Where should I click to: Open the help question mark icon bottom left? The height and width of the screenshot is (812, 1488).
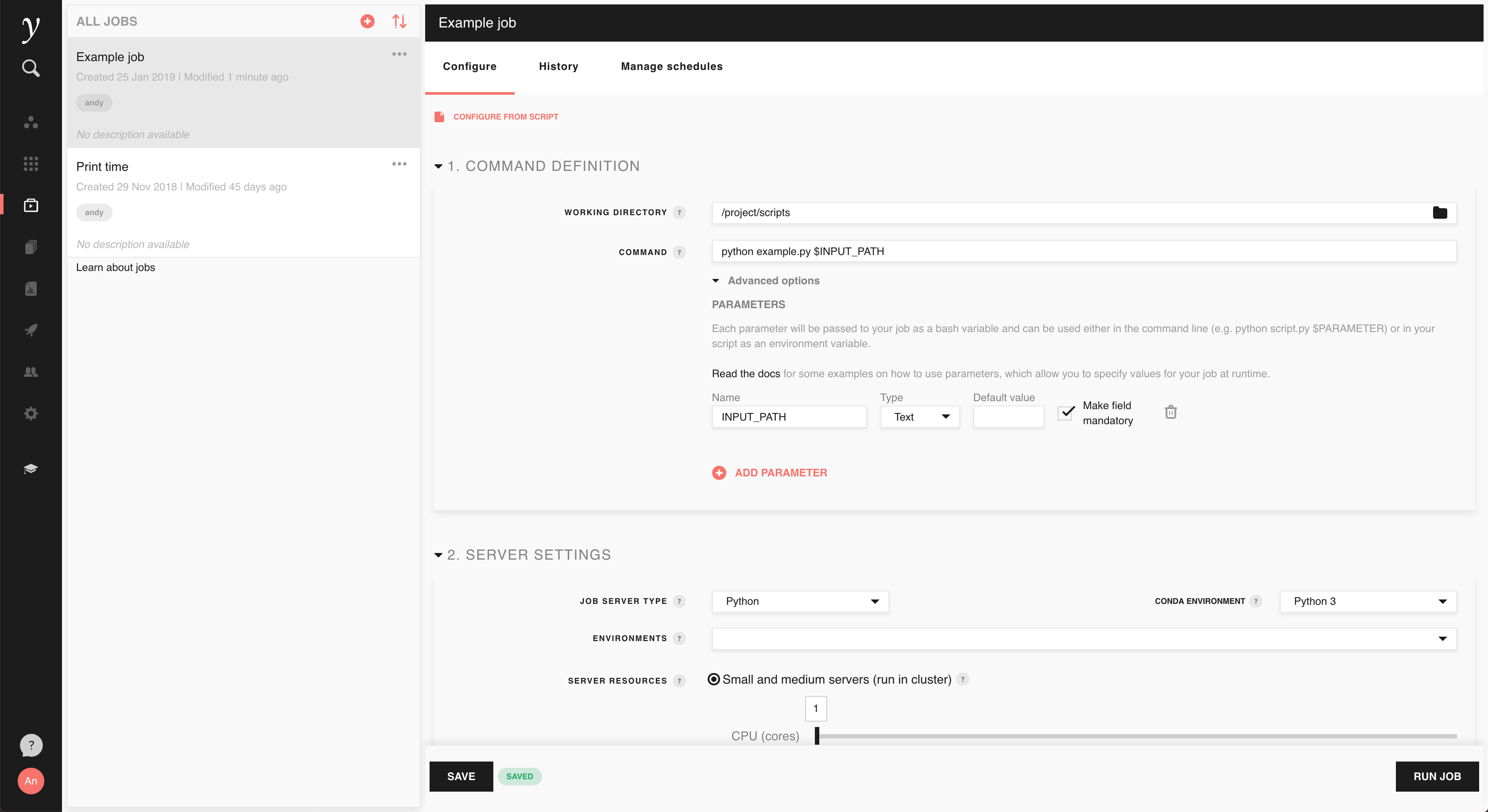point(31,745)
